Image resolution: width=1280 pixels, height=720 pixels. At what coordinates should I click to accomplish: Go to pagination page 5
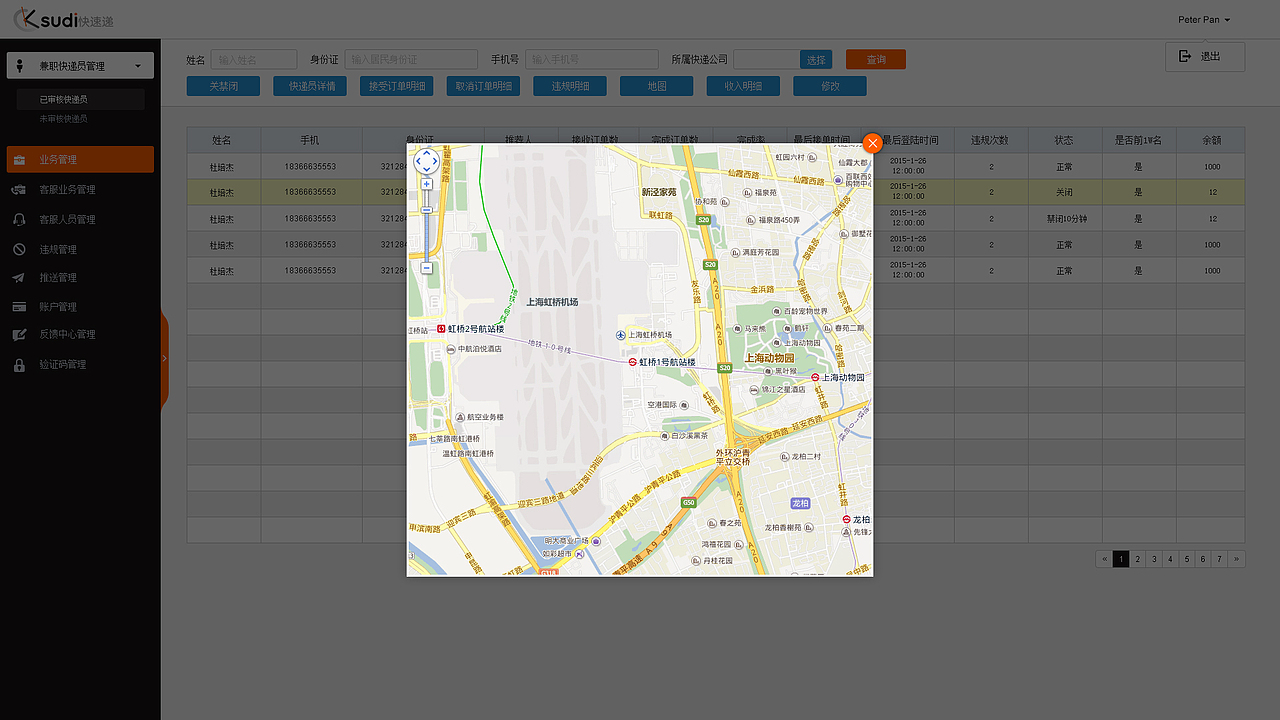point(1186,559)
